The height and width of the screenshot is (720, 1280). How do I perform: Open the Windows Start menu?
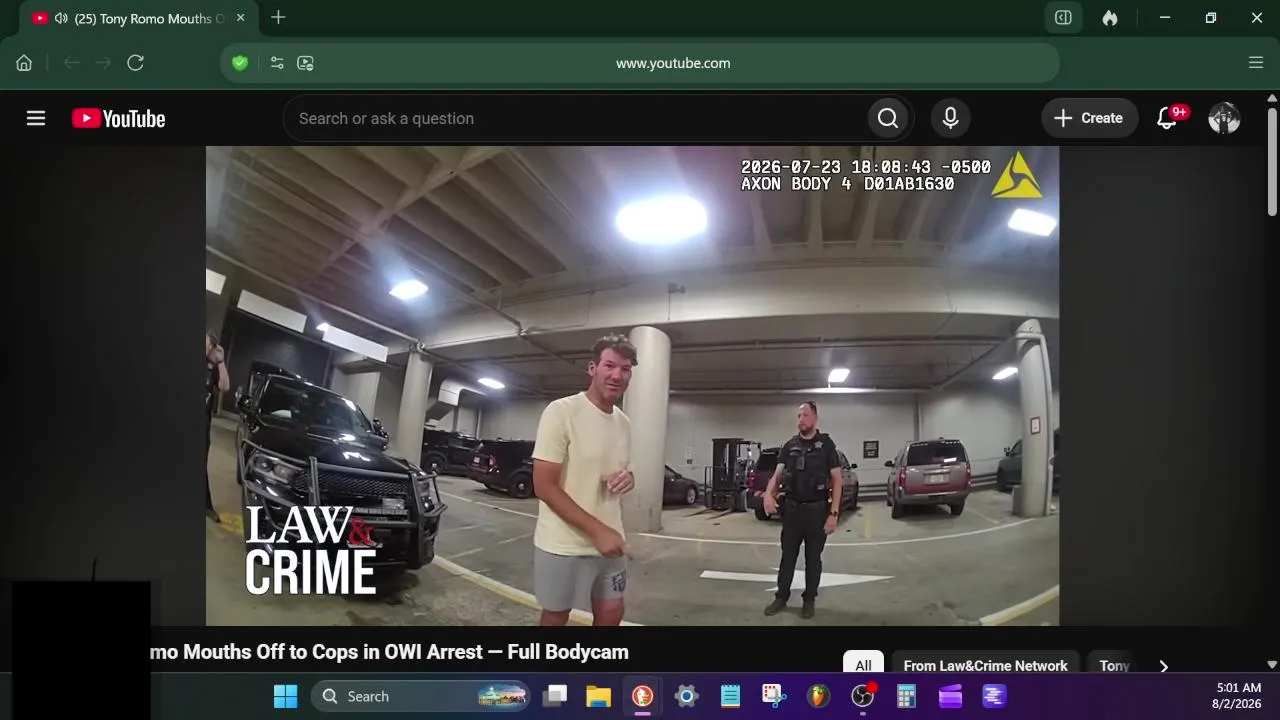point(285,696)
